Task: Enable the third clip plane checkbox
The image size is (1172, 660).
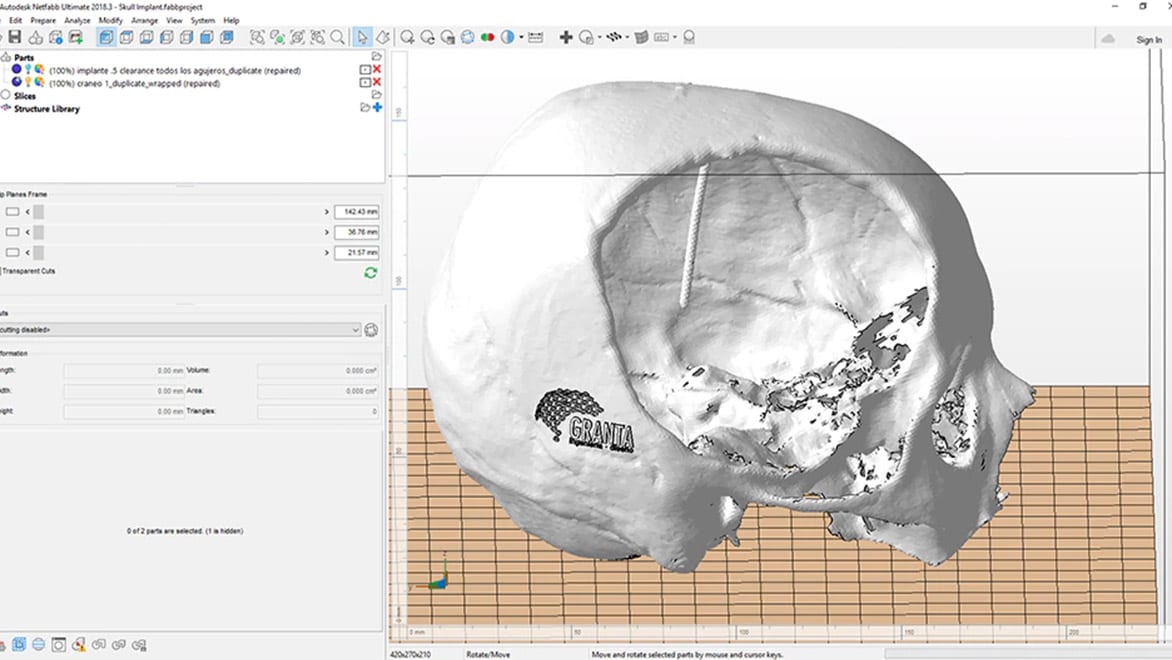Action: click(12, 253)
